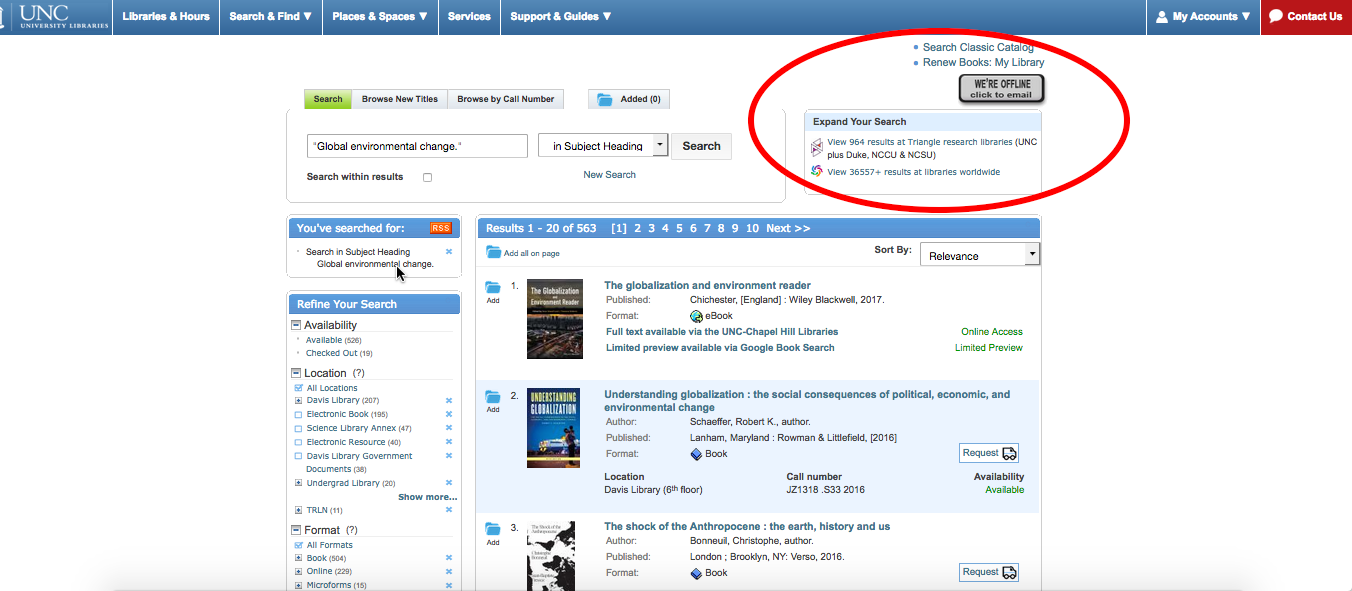Exclude Online format with its X icon
Viewport: 1352px width, 591px height.
(x=449, y=571)
